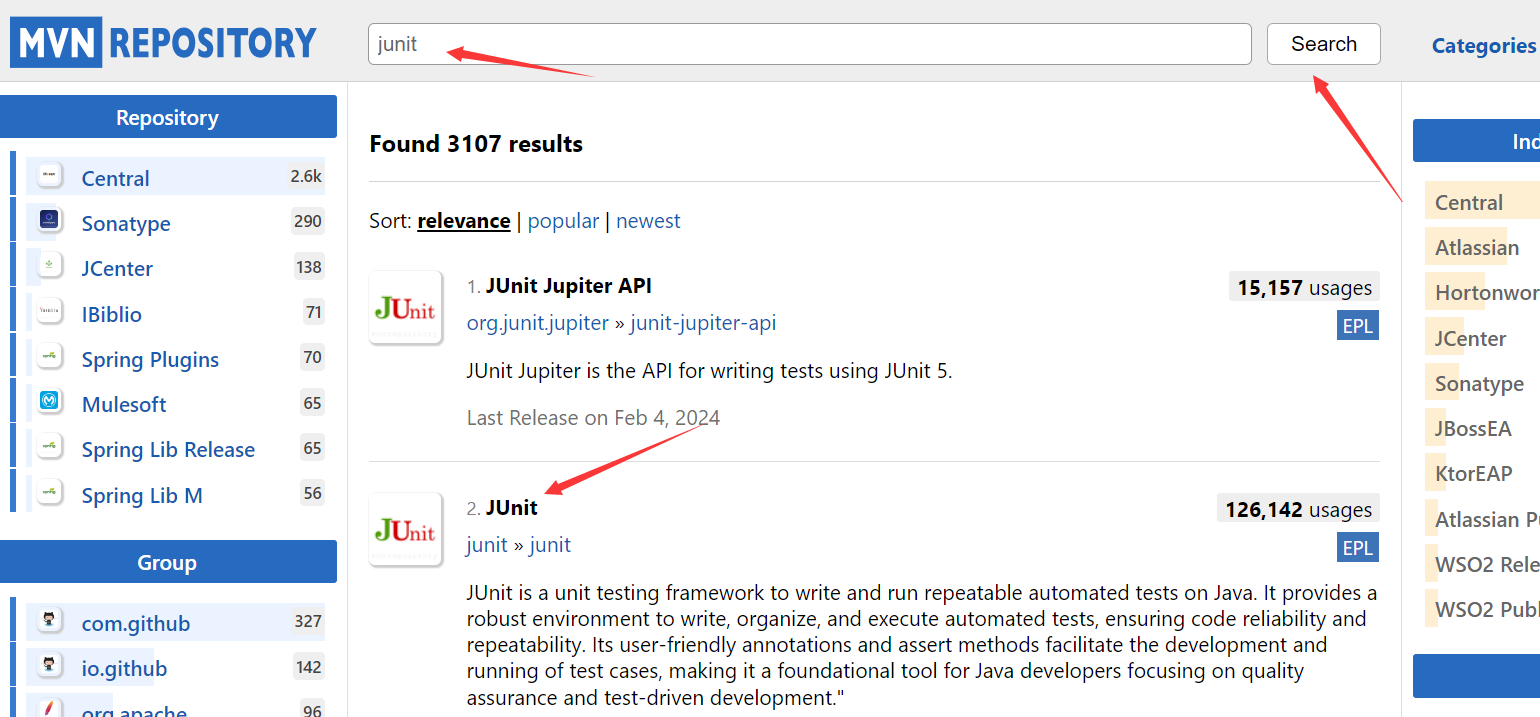The width and height of the screenshot is (1540, 717).
Task: Open the JUnit Jupiter API result title
Action: (x=569, y=286)
